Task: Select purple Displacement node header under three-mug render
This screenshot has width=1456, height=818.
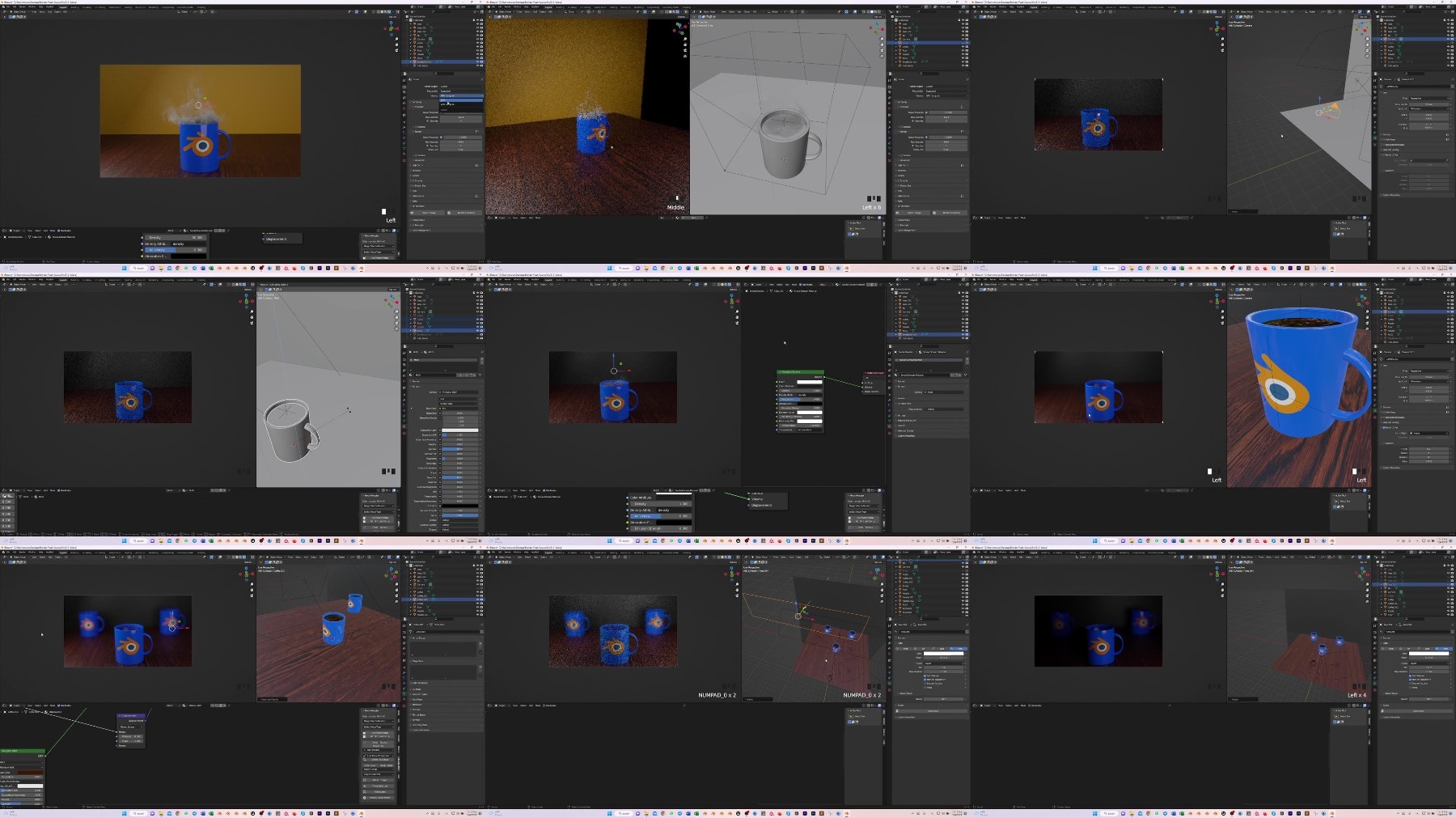Action: coord(131,716)
